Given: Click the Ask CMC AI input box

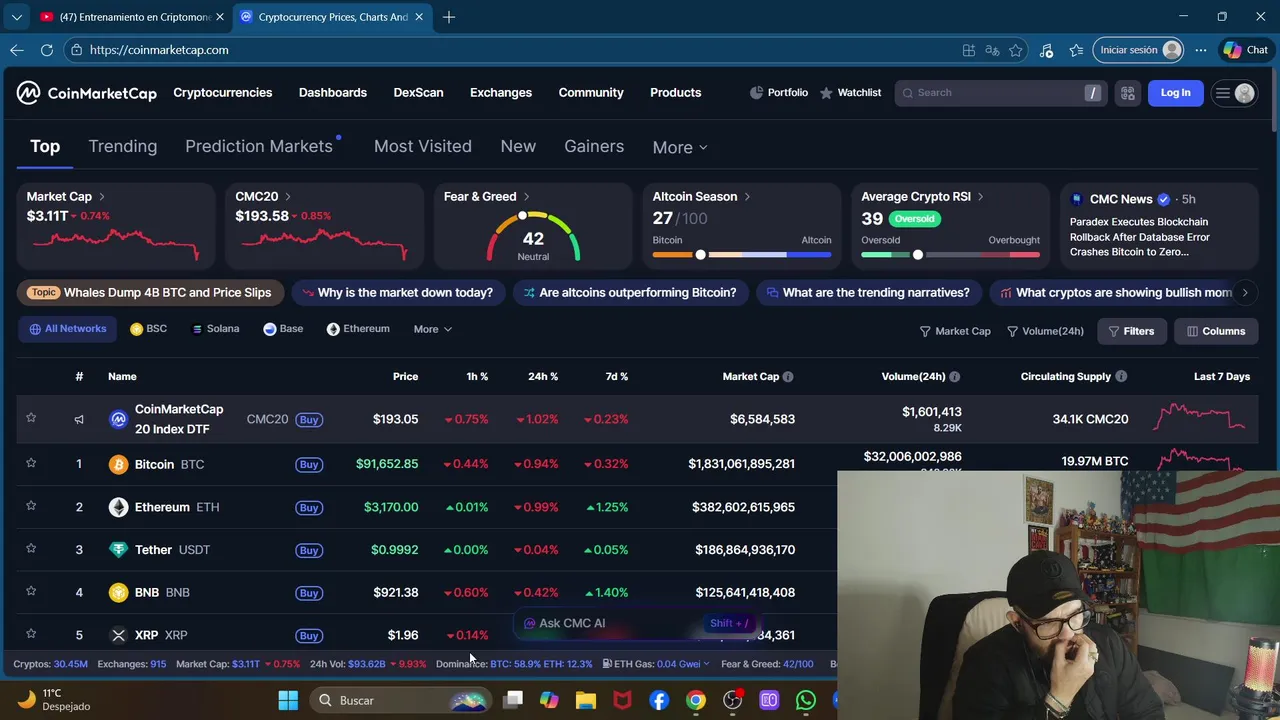Looking at the screenshot, I should (636, 623).
